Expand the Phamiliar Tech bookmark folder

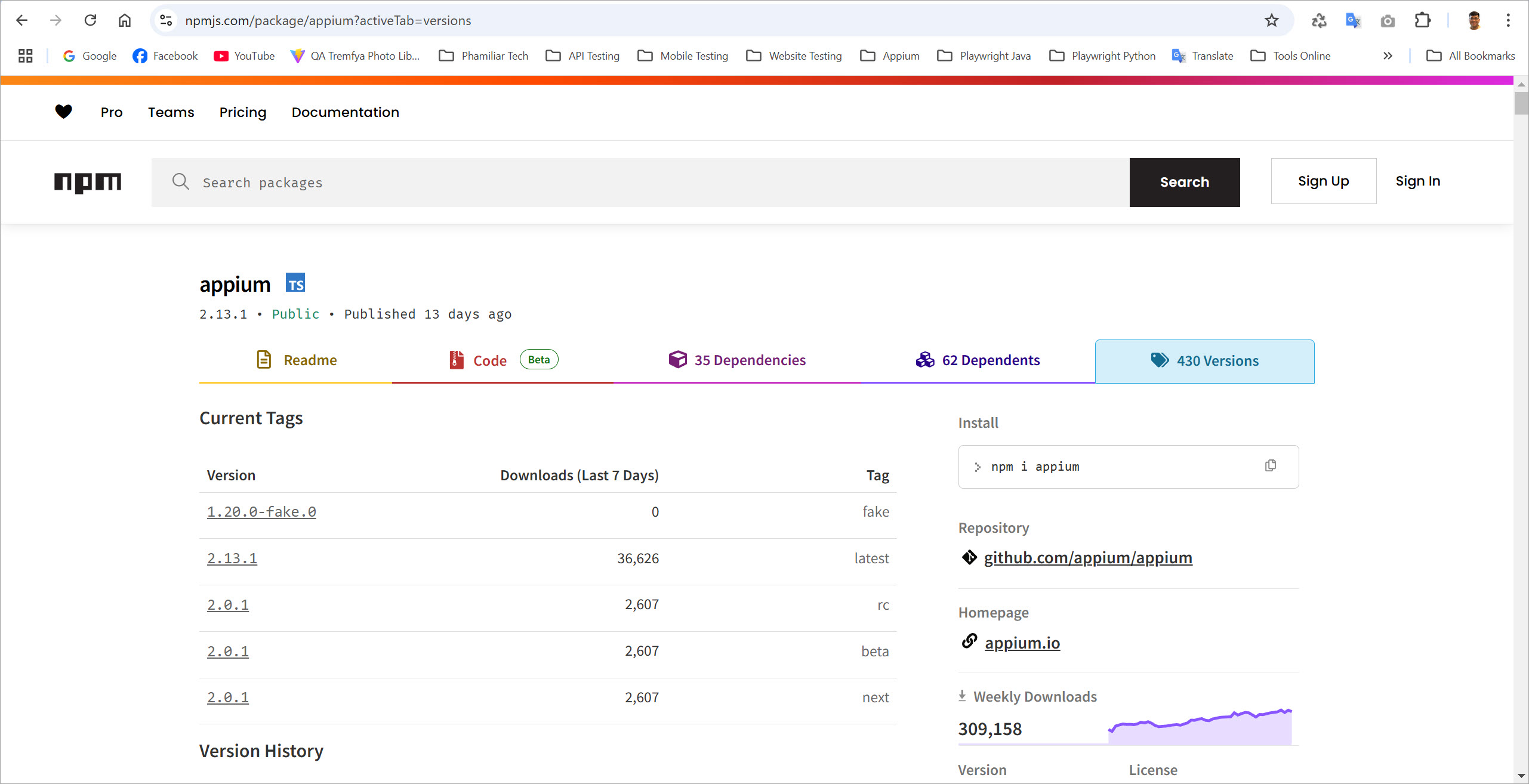click(x=483, y=55)
